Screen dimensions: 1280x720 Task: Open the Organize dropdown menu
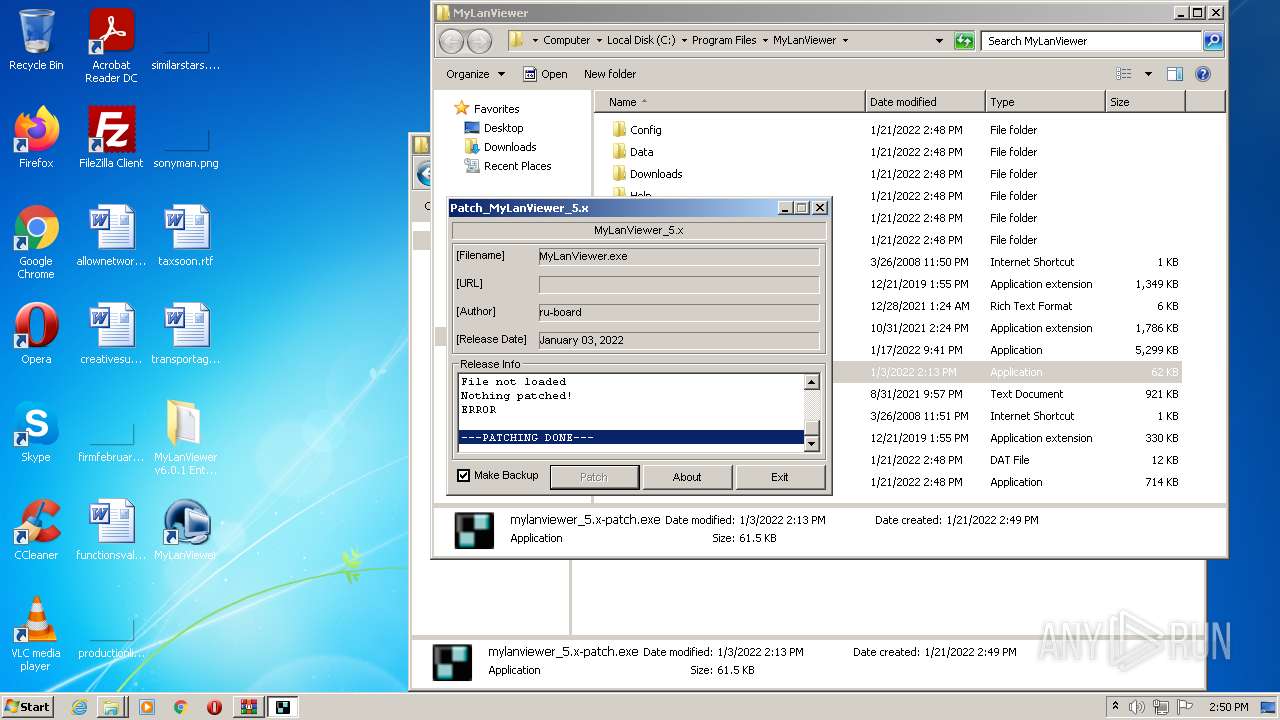point(474,74)
